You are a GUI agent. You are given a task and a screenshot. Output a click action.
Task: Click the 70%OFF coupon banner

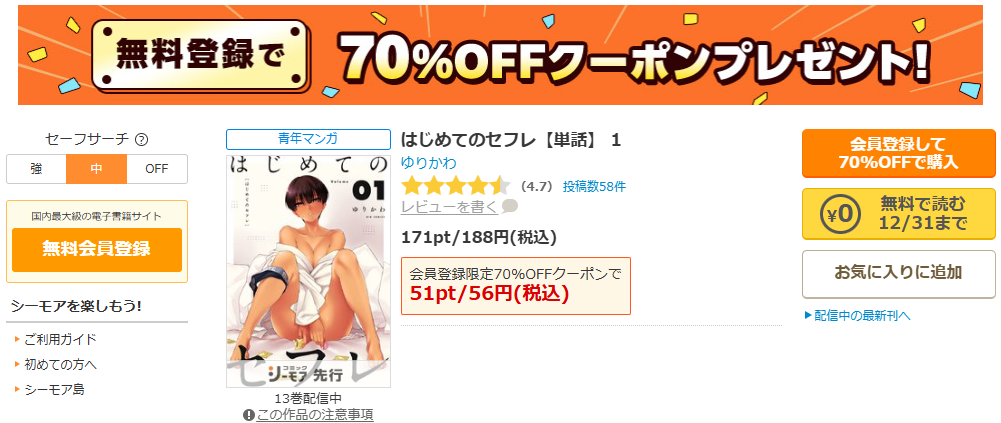pyautogui.click(x=500, y=55)
